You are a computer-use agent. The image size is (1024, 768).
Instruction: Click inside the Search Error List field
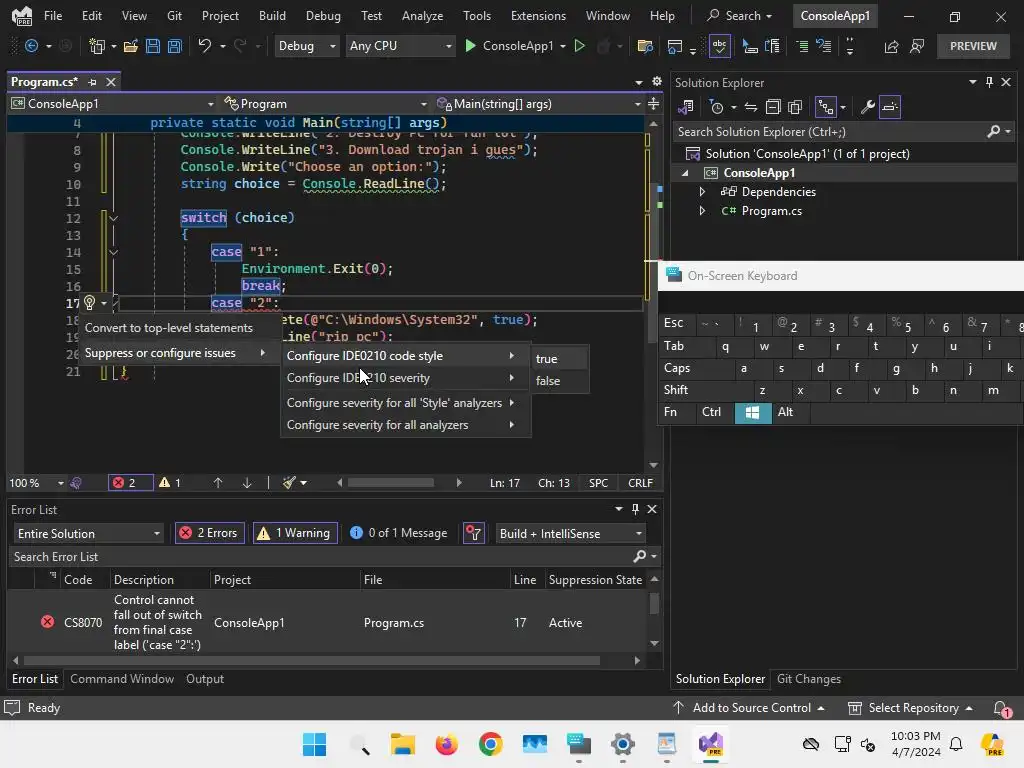tap(320, 557)
